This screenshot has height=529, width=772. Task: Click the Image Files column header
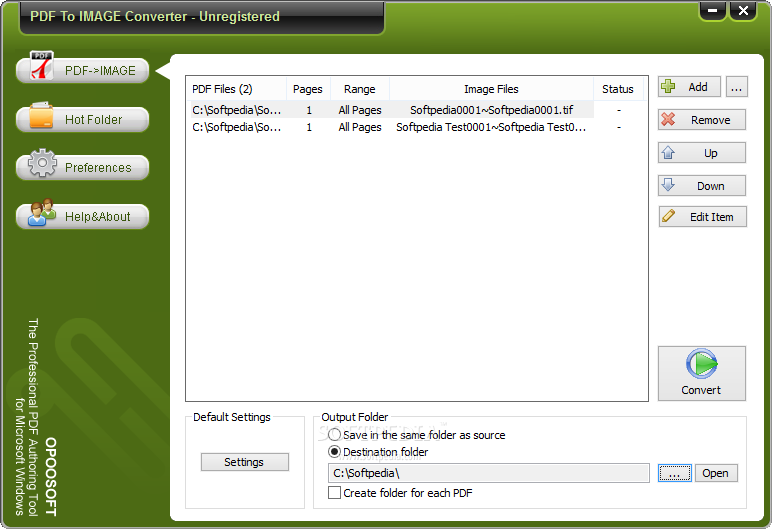(491, 89)
